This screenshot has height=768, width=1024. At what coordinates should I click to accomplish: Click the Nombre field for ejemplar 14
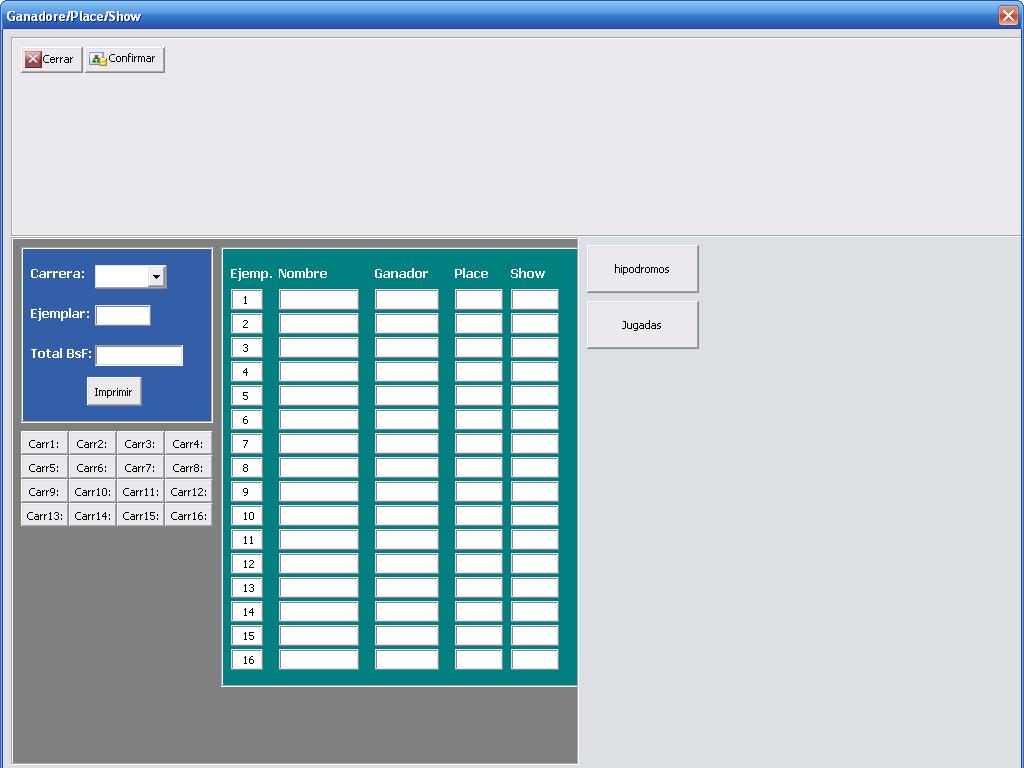pos(319,612)
